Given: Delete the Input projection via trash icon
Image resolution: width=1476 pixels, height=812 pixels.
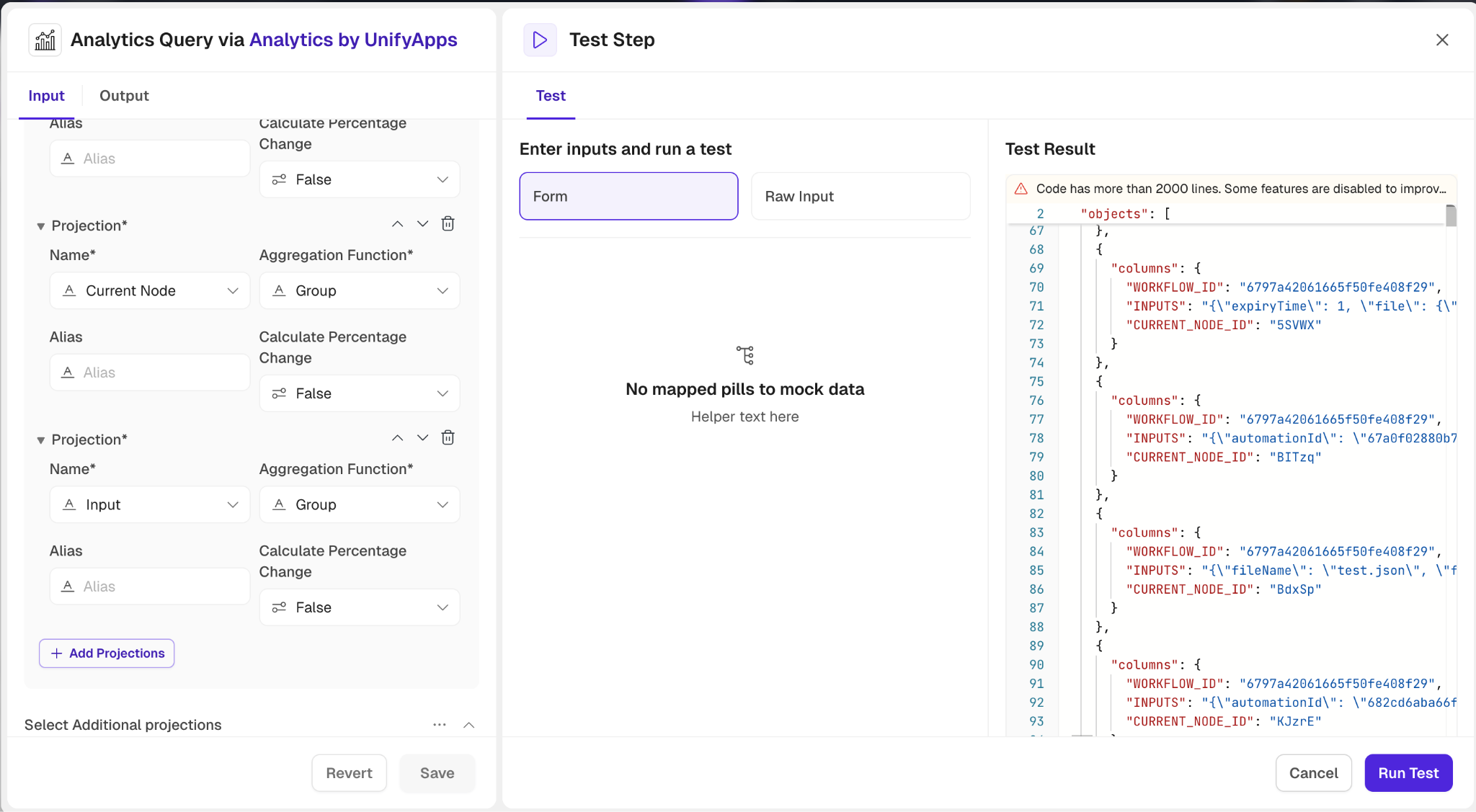Looking at the screenshot, I should [x=448, y=438].
